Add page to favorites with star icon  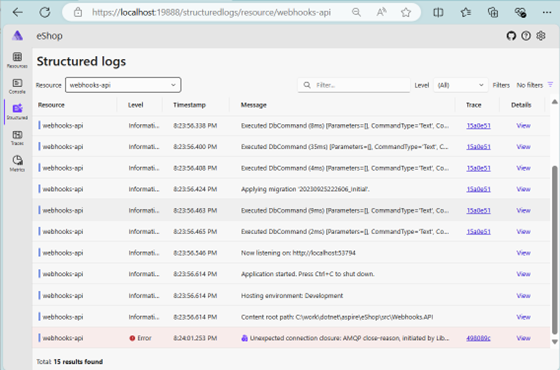405,12
